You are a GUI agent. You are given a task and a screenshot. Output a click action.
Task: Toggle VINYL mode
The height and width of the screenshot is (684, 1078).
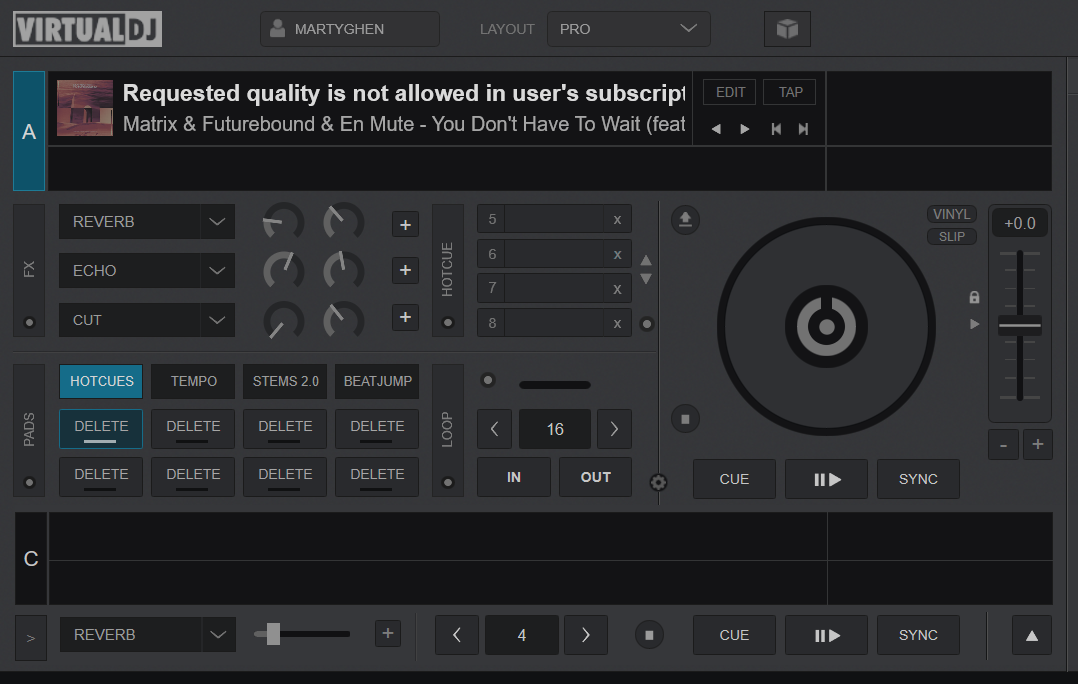(x=952, y=214)
